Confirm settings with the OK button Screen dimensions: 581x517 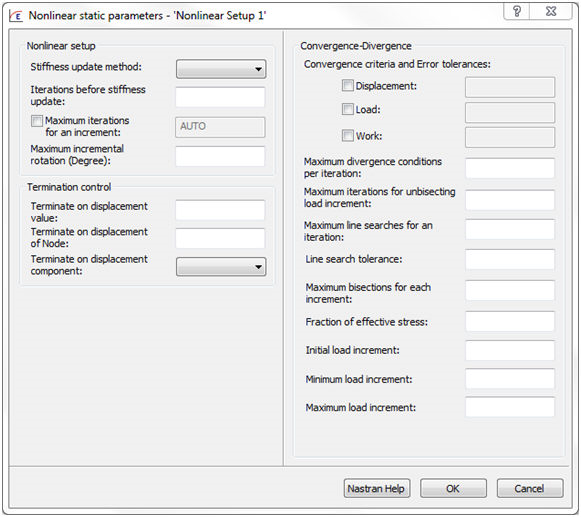[x=453, y=488]
